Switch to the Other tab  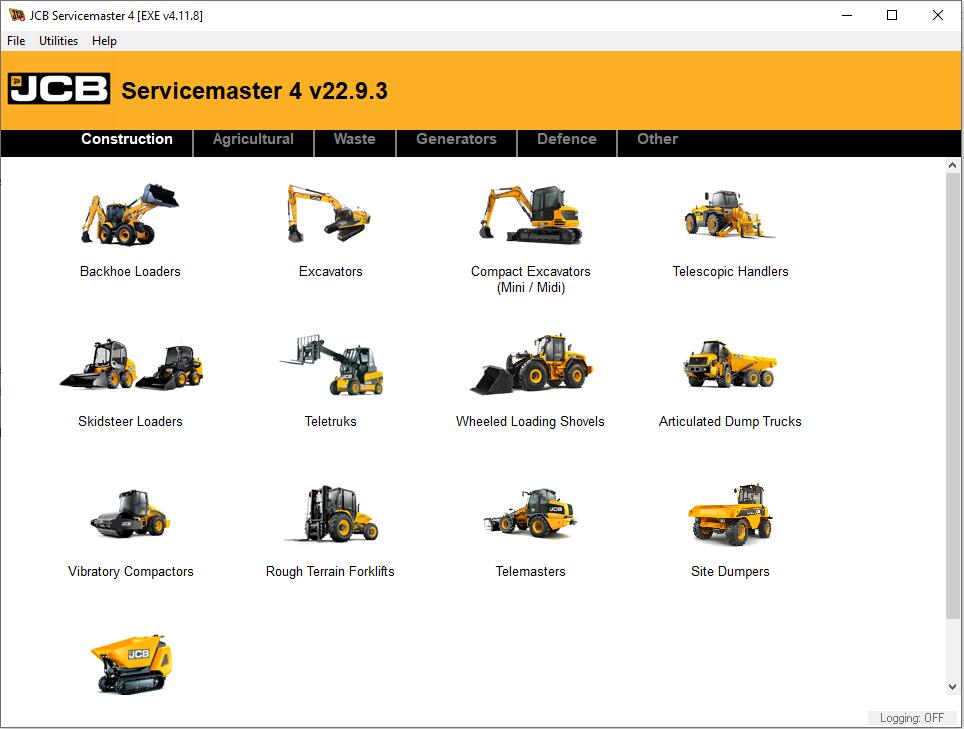coord(657,139)
